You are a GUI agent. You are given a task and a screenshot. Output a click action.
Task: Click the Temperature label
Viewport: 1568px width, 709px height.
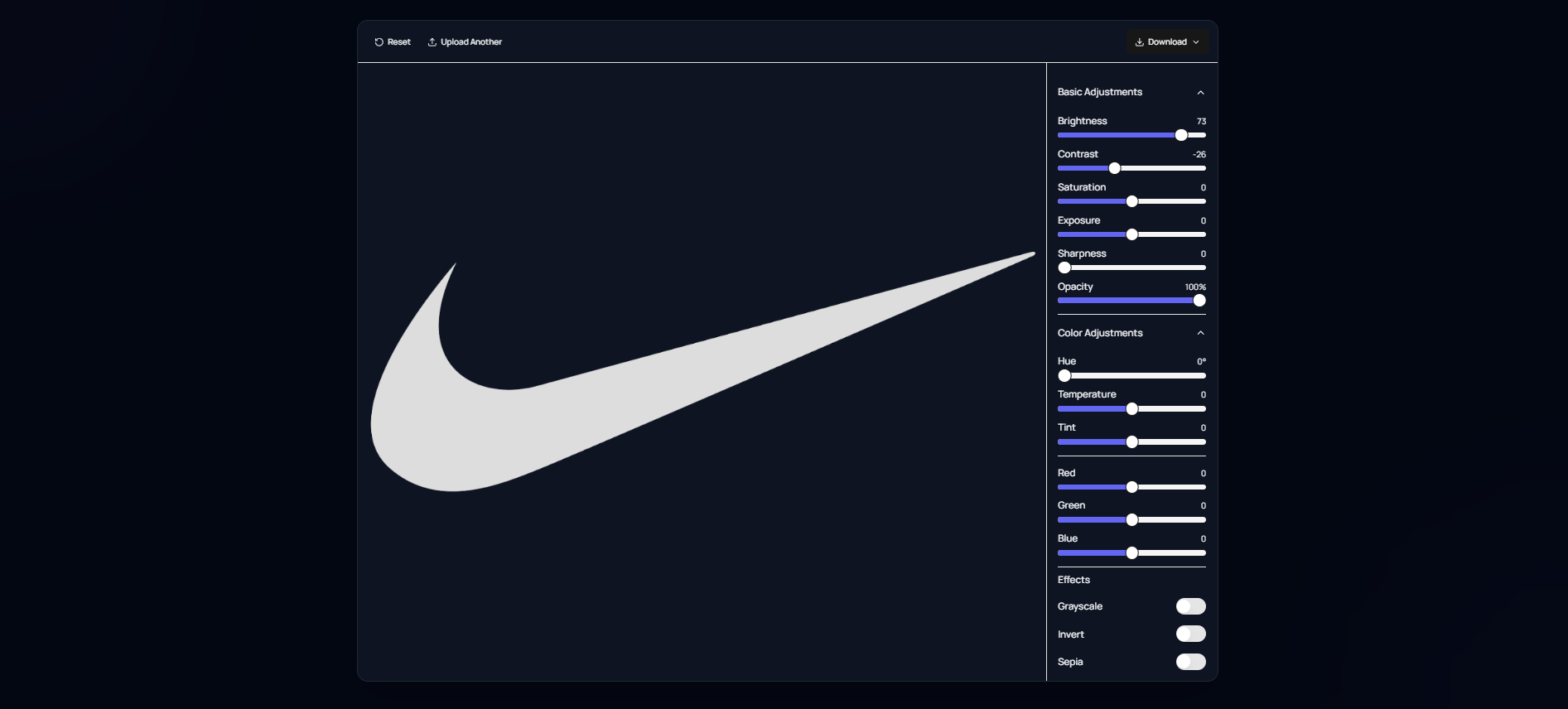coord(1087,394)
